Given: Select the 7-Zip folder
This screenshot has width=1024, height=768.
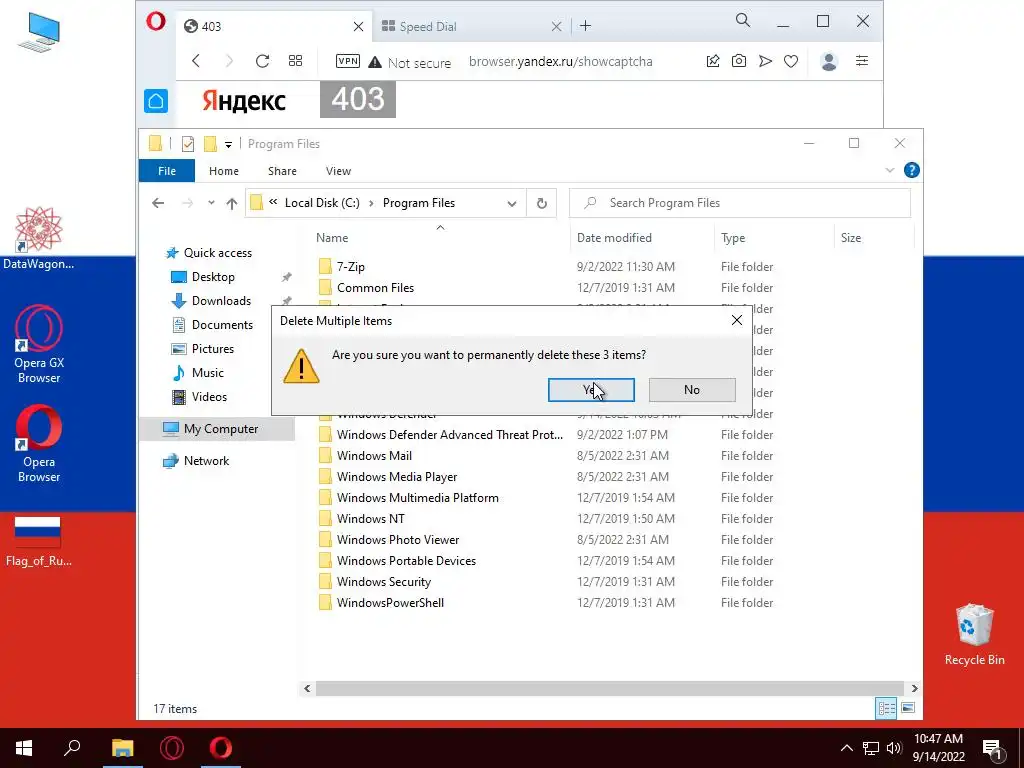Looking at the screenshot, I should click(351, 266).
